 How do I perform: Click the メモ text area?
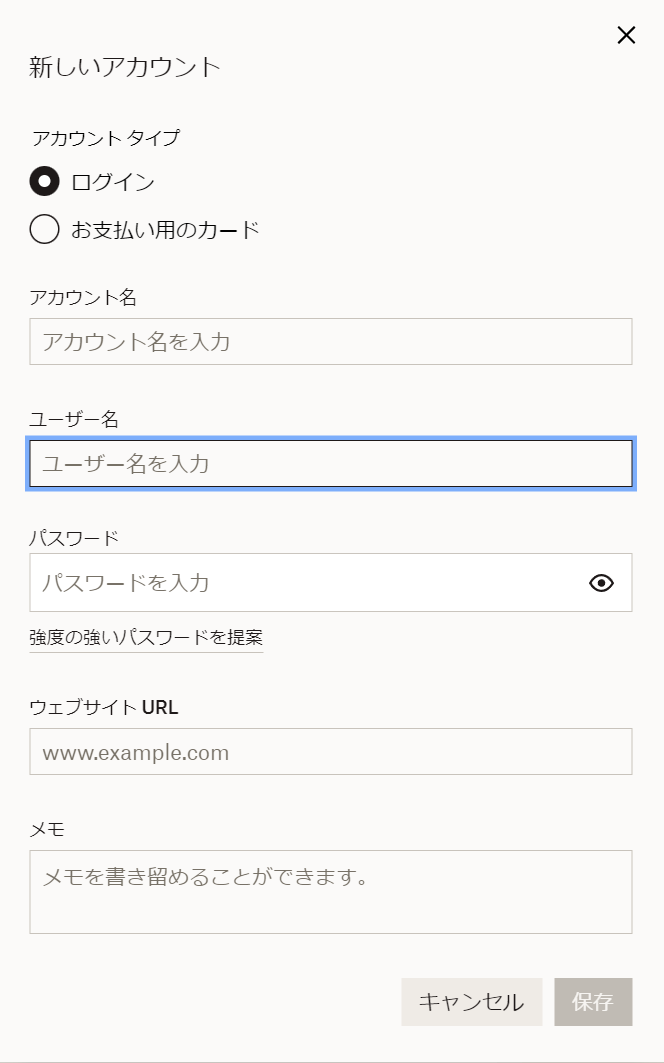(330, 892)
